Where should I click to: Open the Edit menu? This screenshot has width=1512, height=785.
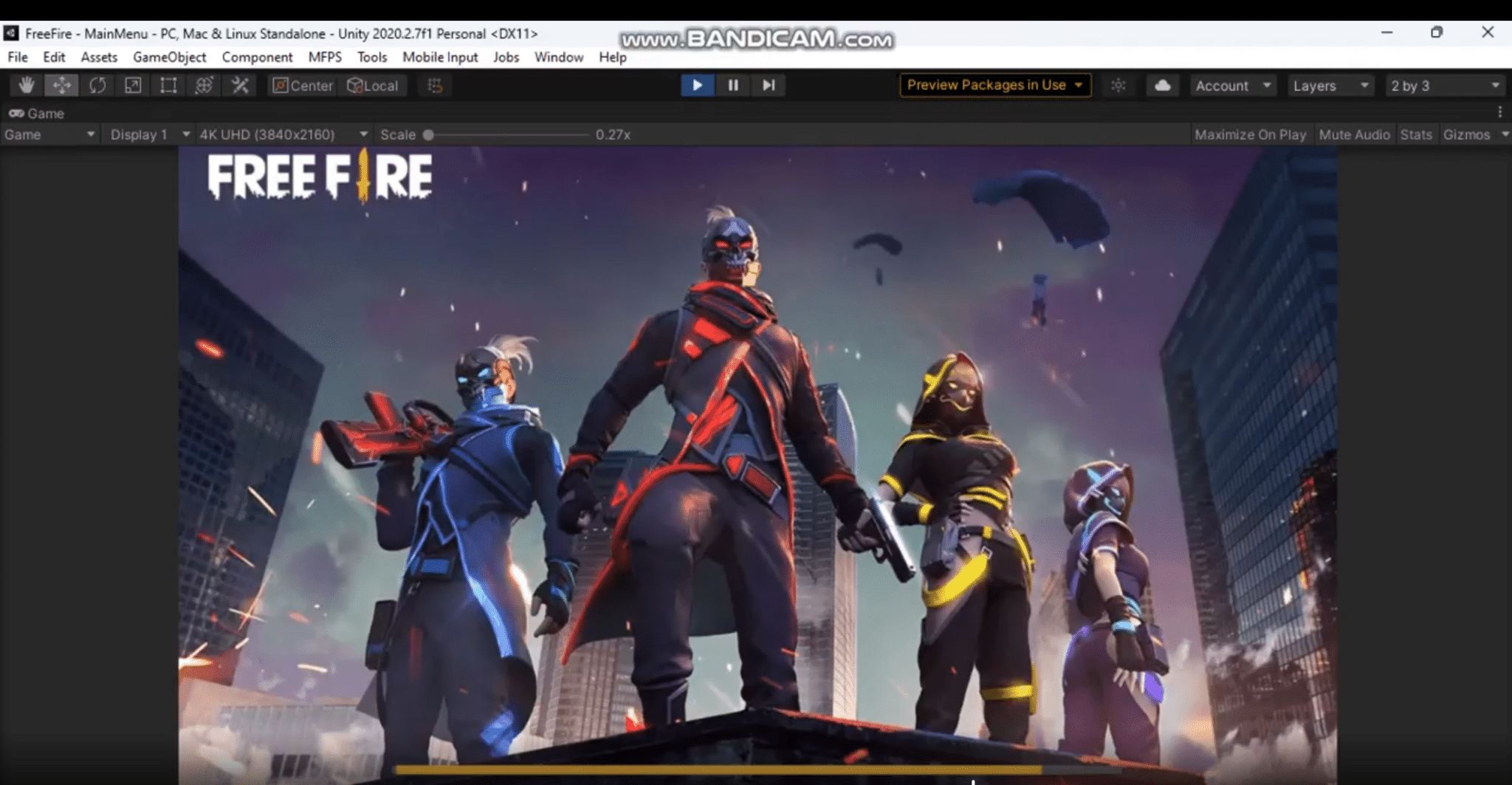click(54, 57)
